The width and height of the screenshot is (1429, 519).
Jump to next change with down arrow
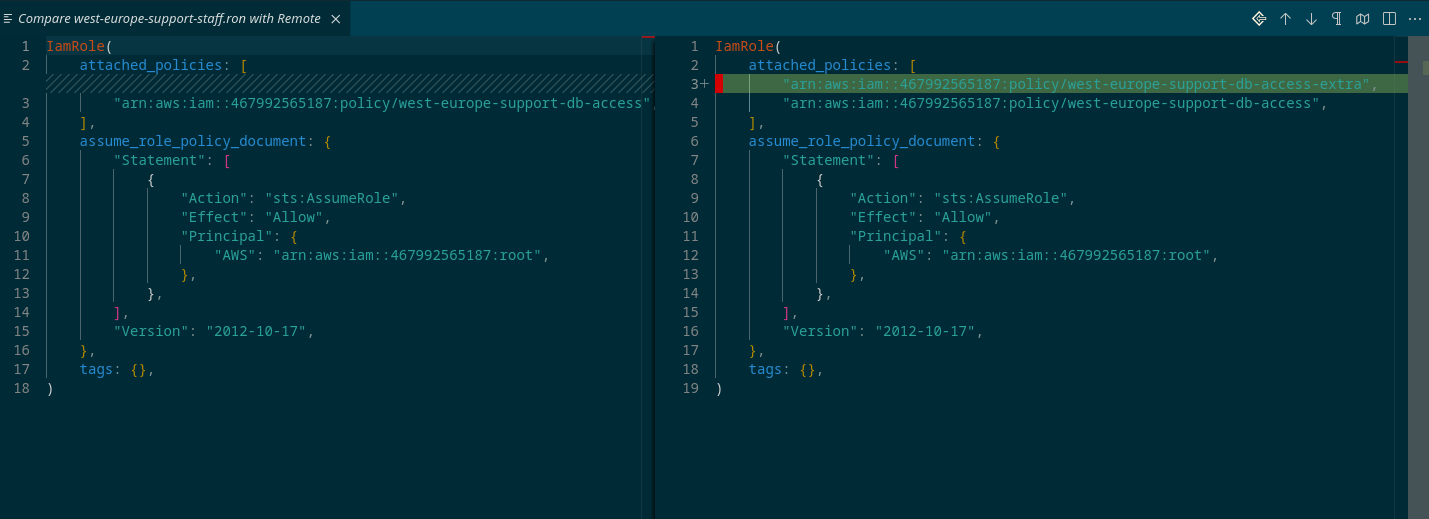[x=1312, y=19]
